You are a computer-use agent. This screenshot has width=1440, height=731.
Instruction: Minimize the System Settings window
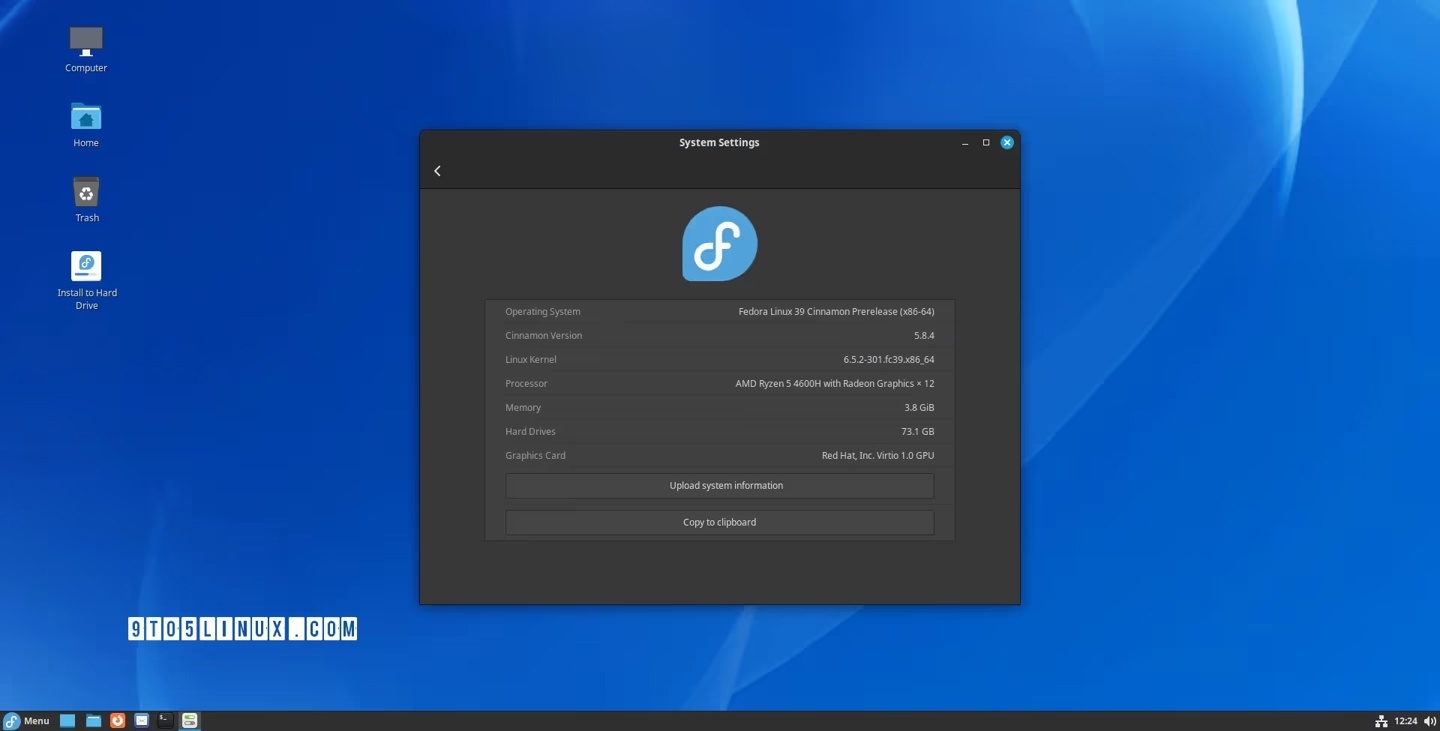[965, 143]
